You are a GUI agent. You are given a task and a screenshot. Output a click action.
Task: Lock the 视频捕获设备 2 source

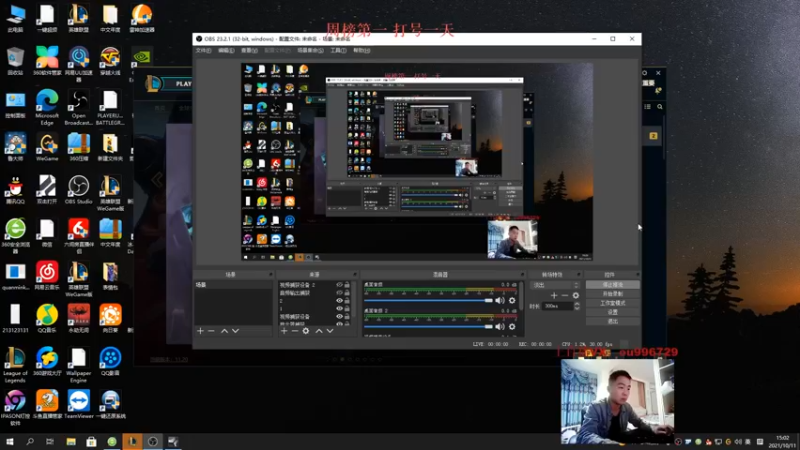tap(347, 285)
